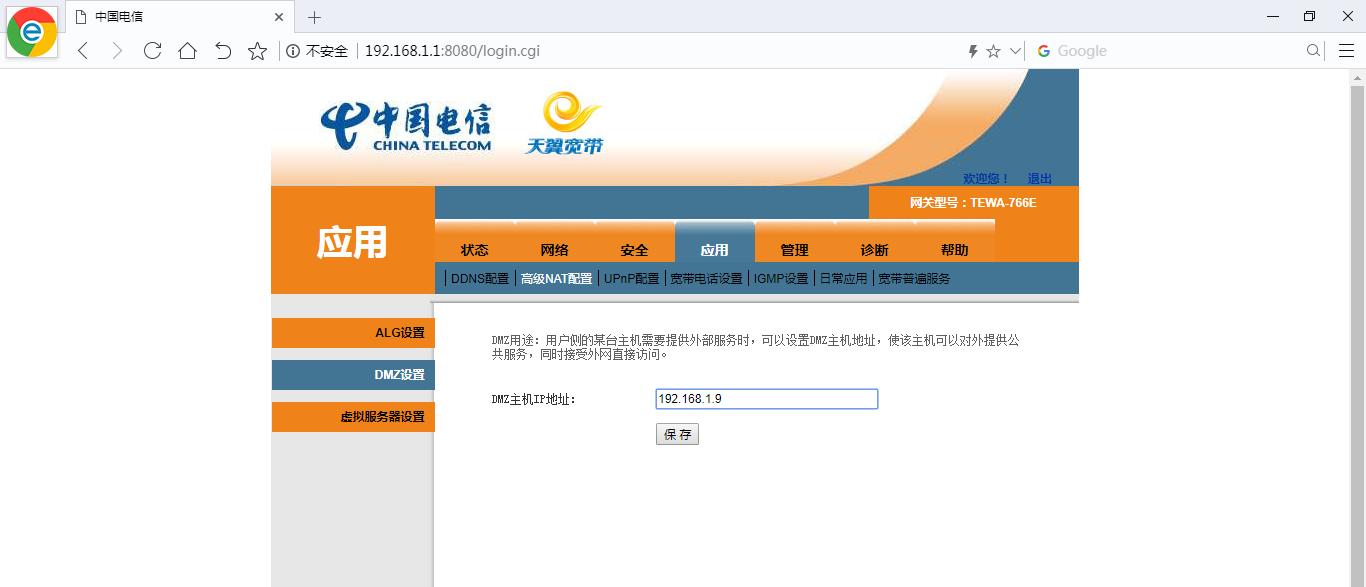Switch to the 管理 tab

point(795,249)
